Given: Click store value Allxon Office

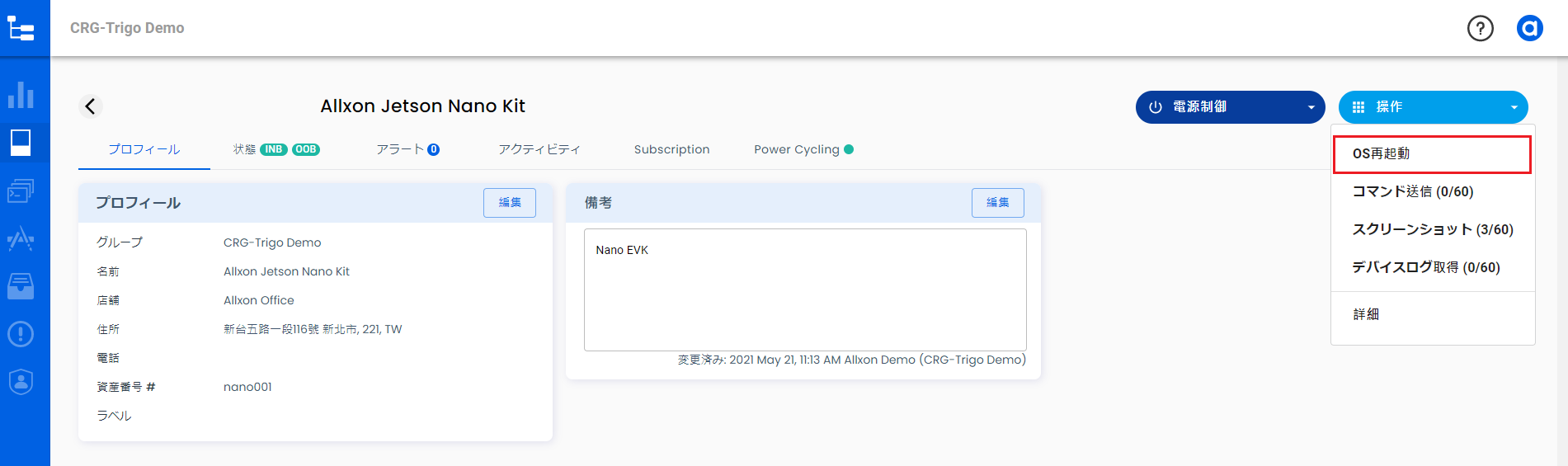Looking at the screenshot, I should [x=259, y=300].
